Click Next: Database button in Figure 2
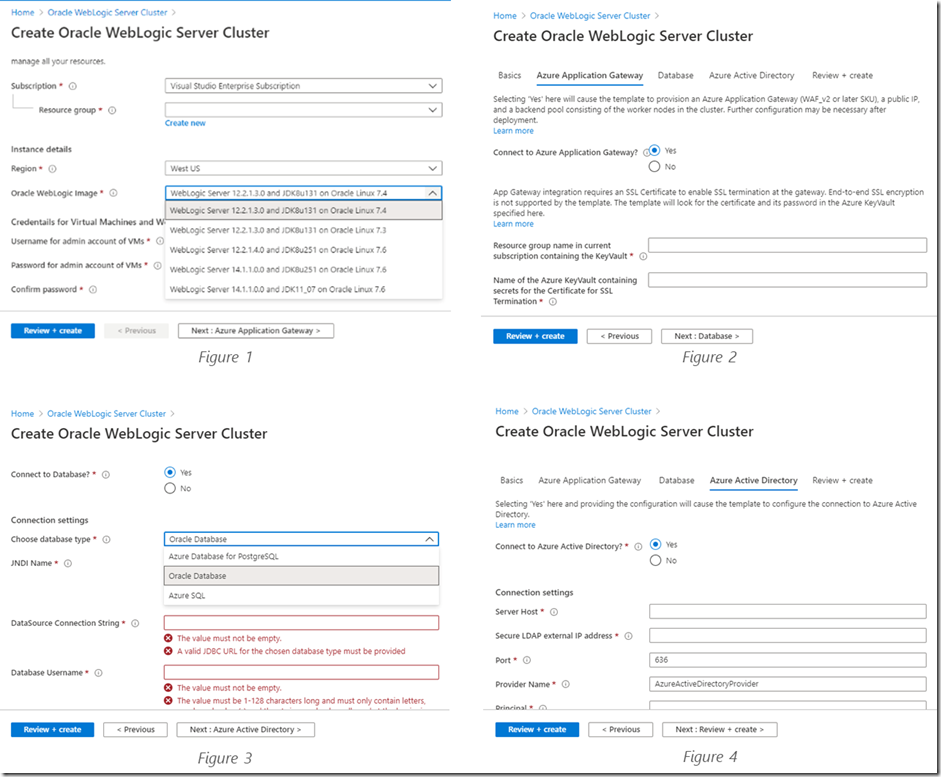 (x=706, y=336)
